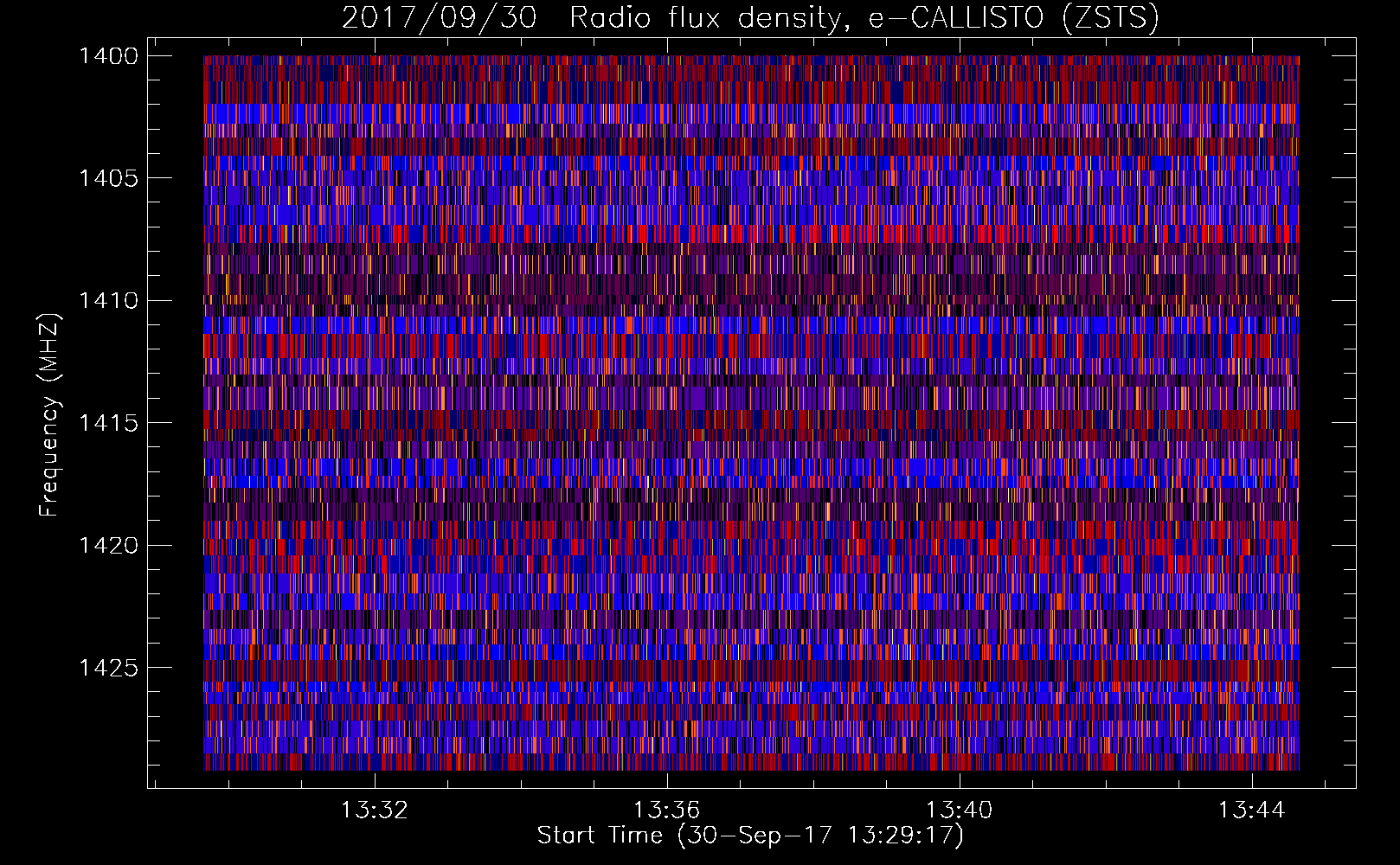The height and width of the screenshot is (865, 1400).
Task: Click the 1410 frequency tick label
Action: (109, 301)
